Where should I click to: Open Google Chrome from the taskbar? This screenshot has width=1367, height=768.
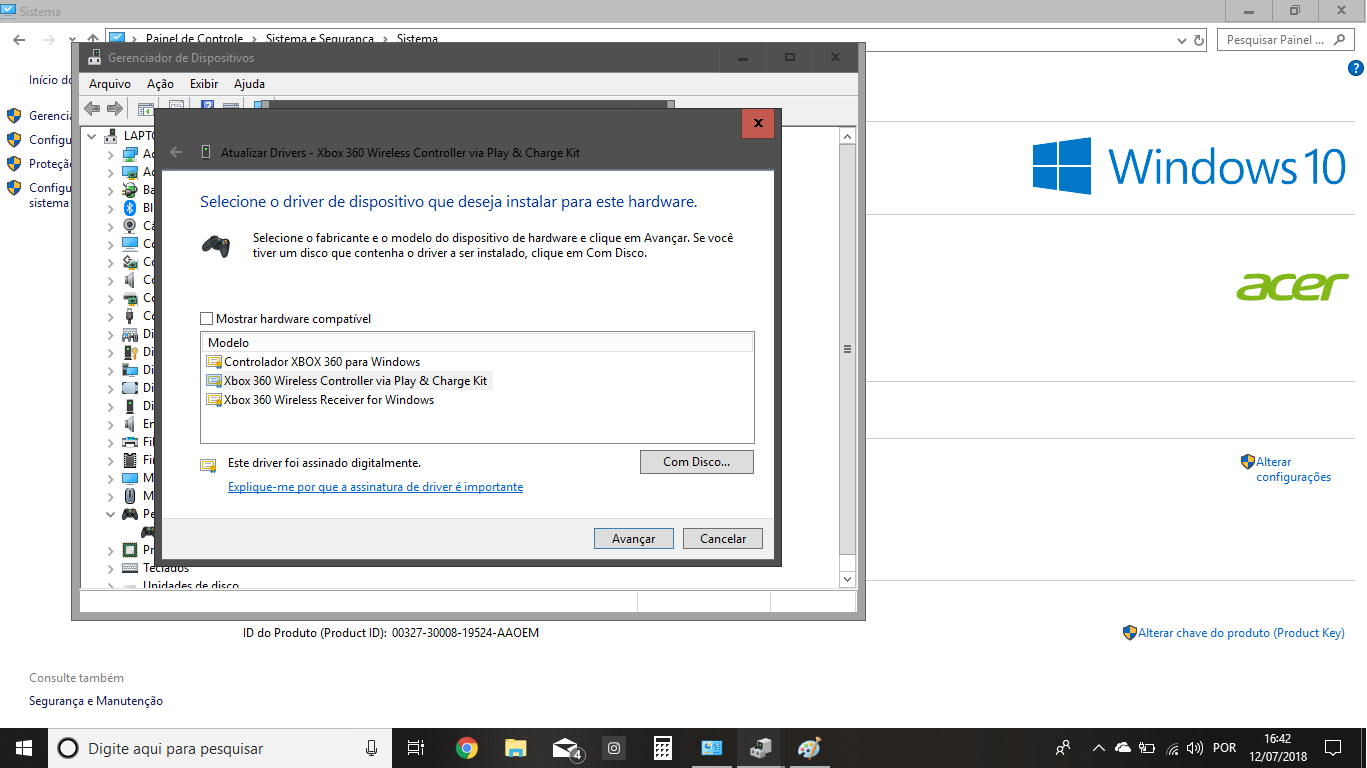[x=467, y=748]
